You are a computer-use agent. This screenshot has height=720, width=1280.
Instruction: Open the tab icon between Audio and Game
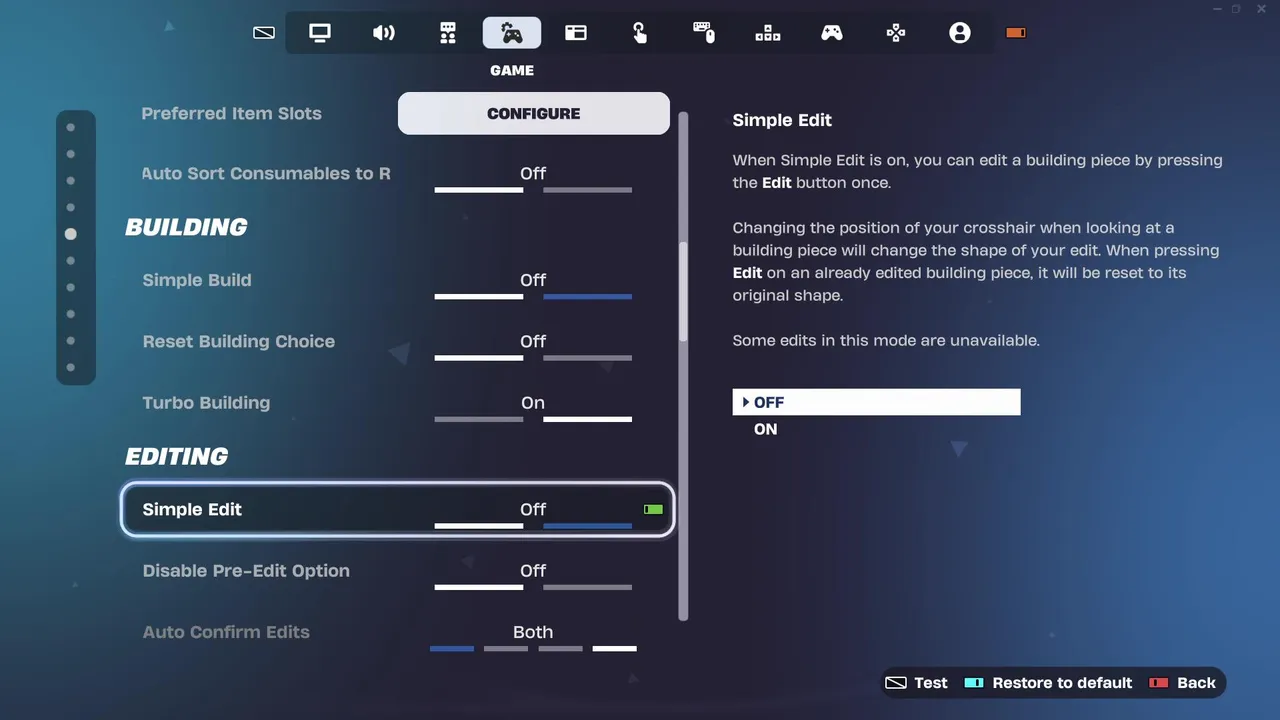(448, 33)
